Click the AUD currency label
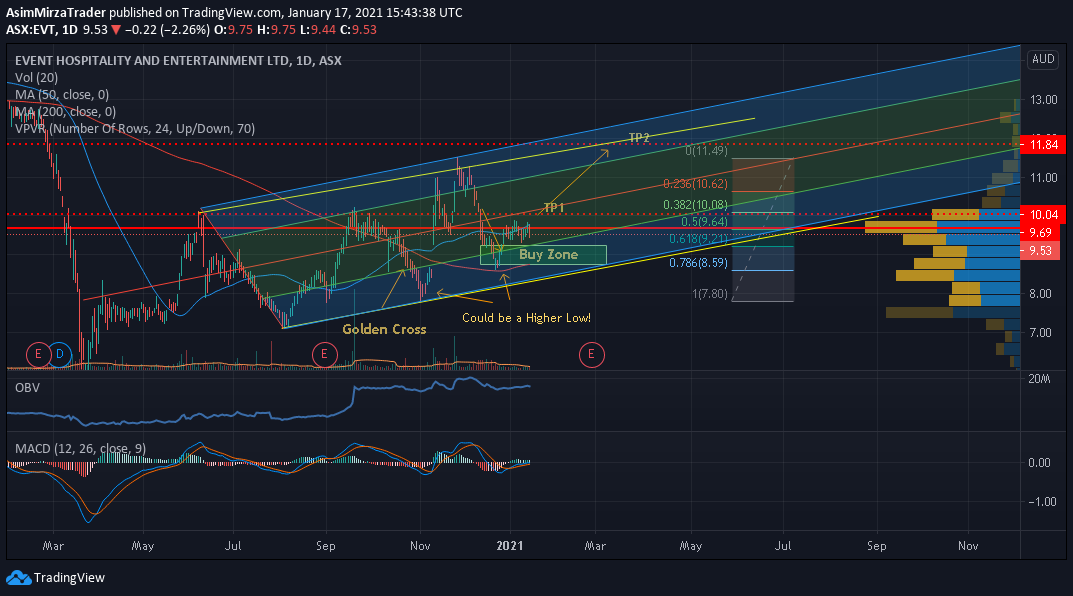This screenshot has height=596, width=1073. pyautogui.click(x=1043, y=59)
